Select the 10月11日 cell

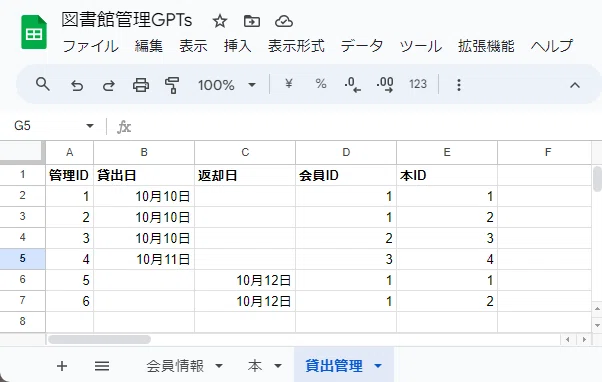[x=144, y=259]
